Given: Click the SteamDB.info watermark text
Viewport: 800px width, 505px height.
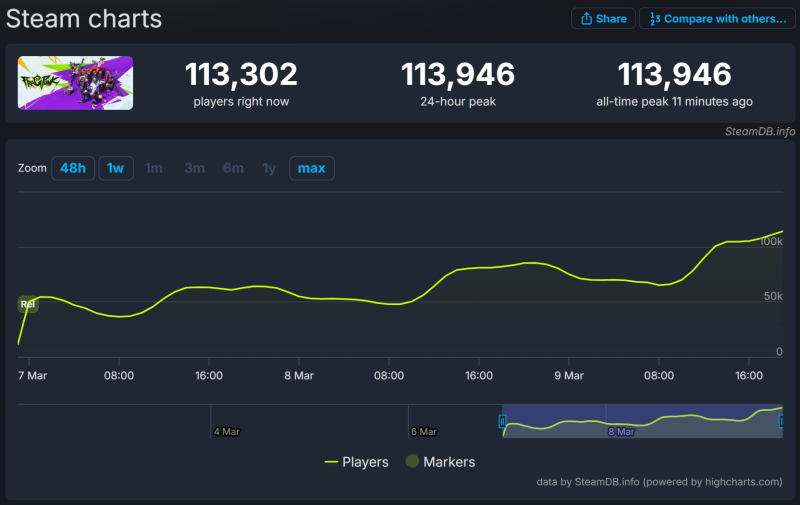Looking at the screenshot, I should click(760, 132).
